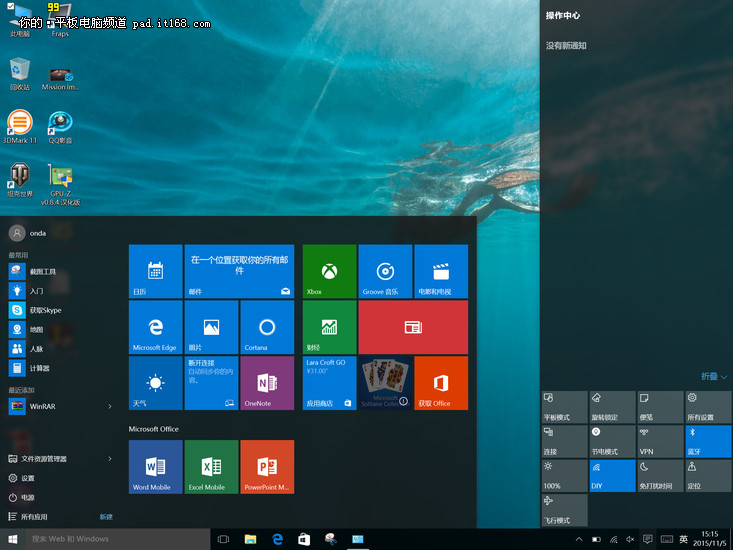Open 所有设置 quick action
Viewport: 733px width, 550px height.
click(708, 407)
